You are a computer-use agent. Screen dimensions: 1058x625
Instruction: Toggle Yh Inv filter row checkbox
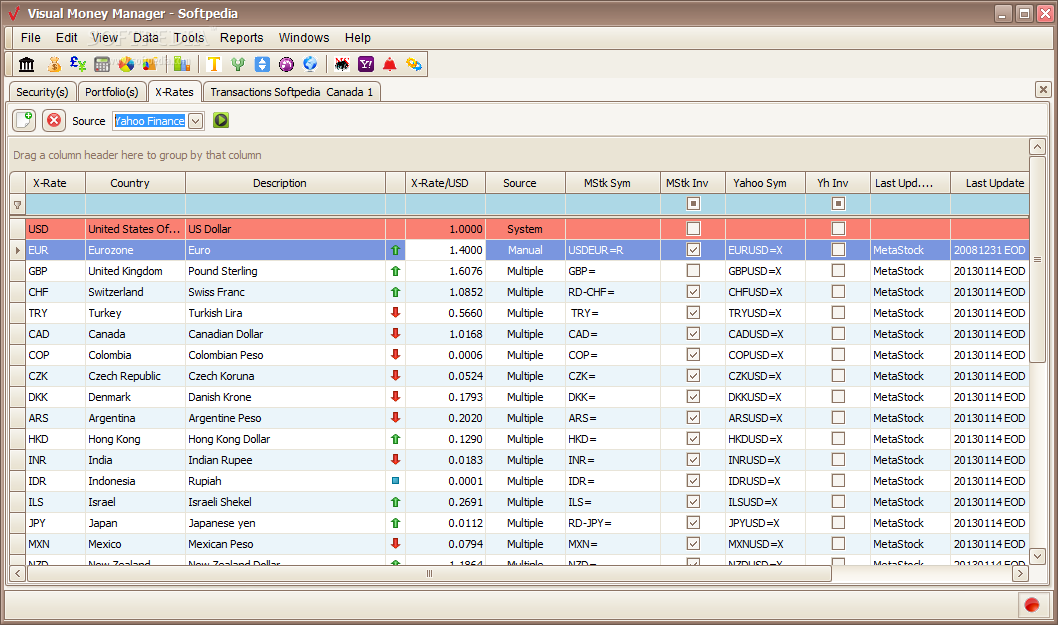point(838,203)
